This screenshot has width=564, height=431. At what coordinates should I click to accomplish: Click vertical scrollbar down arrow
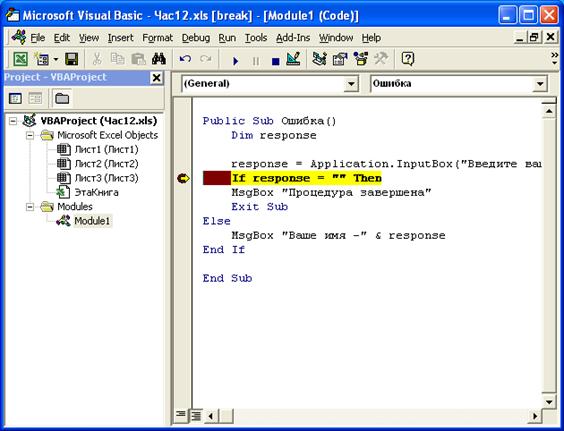549,402
